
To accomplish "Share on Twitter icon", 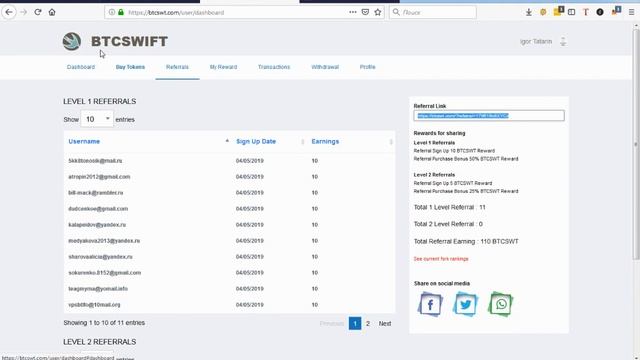I will coord(465,304).
